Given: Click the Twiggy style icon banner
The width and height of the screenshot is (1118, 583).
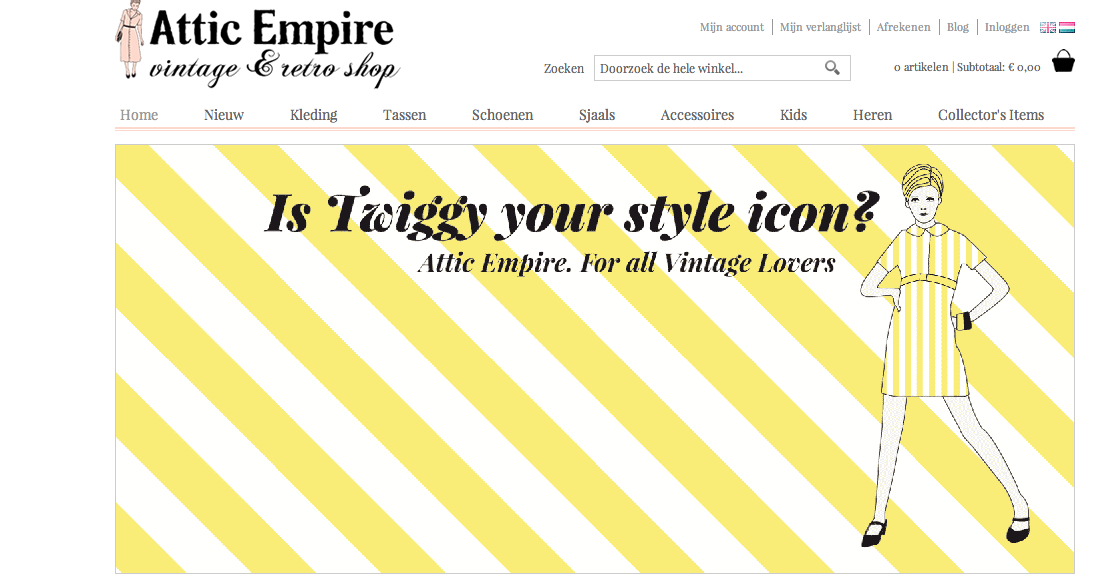Looking at the screenshot, I should tap(595, 358).
